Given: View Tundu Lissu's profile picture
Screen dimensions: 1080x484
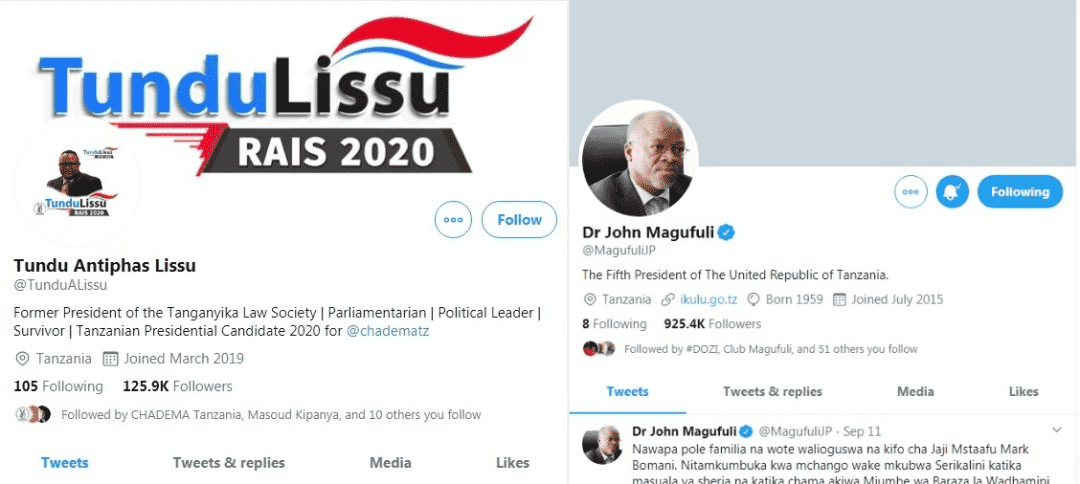Looking at the screenshot, I should 77,182.
